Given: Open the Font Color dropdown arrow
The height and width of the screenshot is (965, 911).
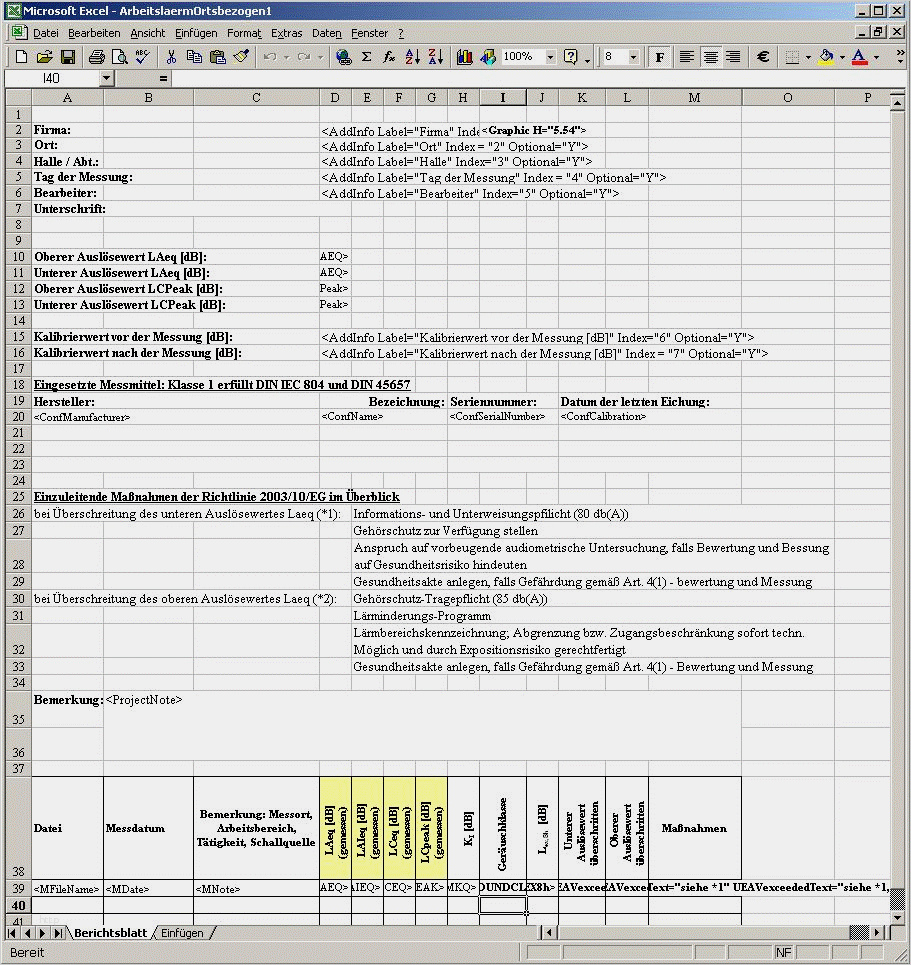Looking at the screenshot, I should click(876, 57).
